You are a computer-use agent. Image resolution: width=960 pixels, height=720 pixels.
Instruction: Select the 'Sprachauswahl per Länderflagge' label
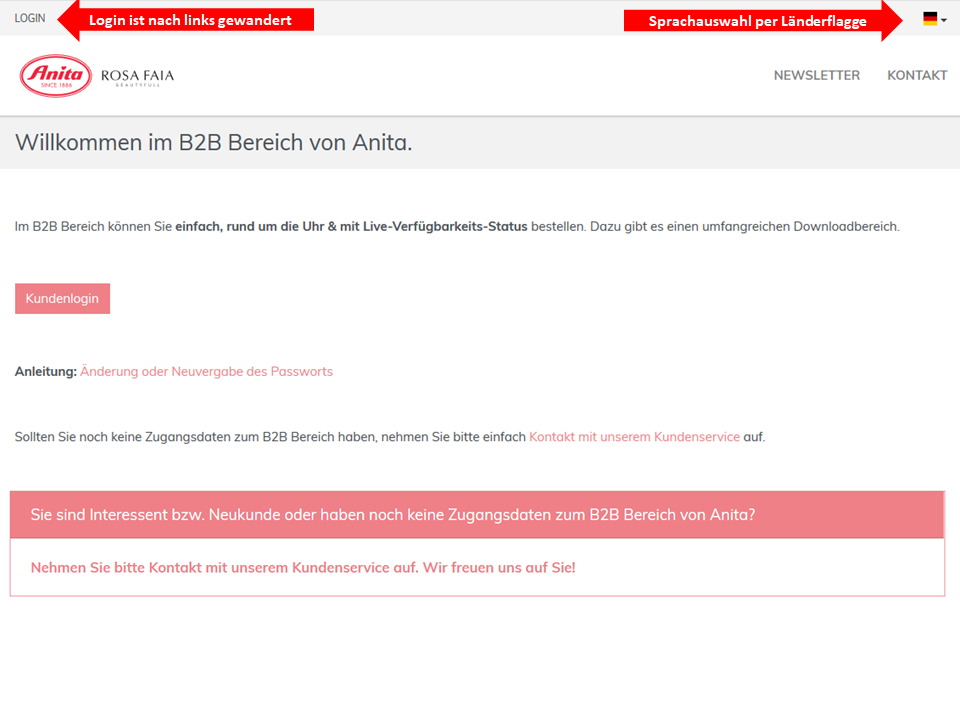(757, 21)
